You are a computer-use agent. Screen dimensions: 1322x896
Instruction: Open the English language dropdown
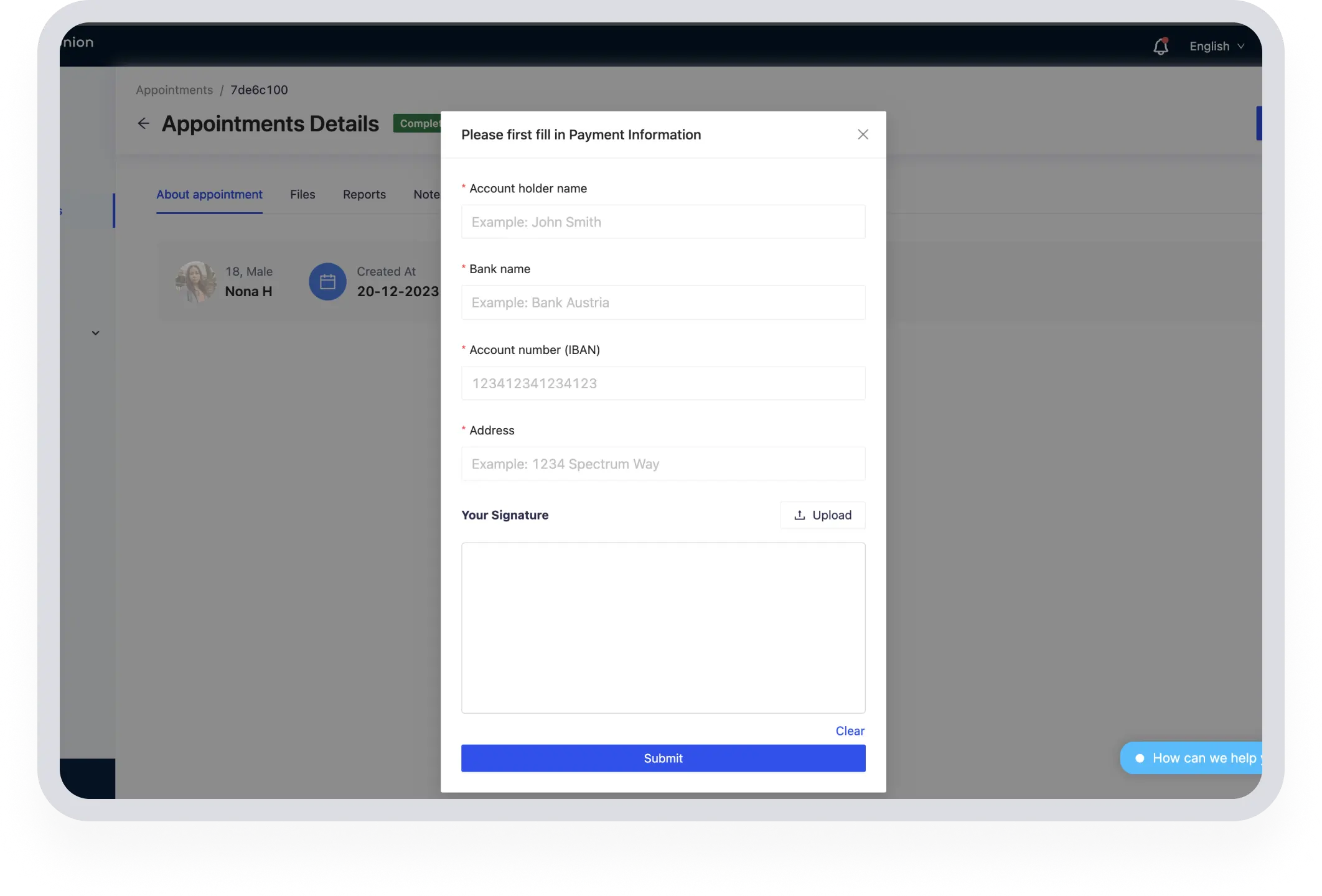(1216, 47)
